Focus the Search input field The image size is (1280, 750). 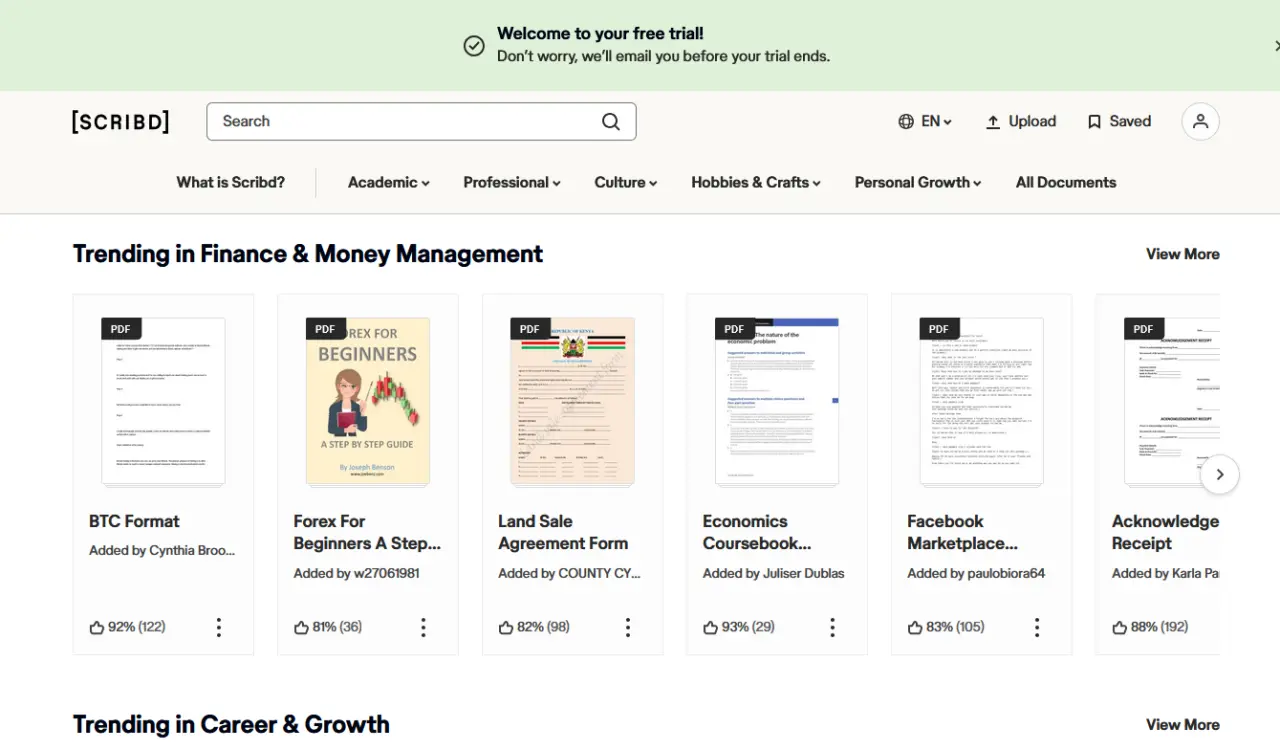[405, 122]
